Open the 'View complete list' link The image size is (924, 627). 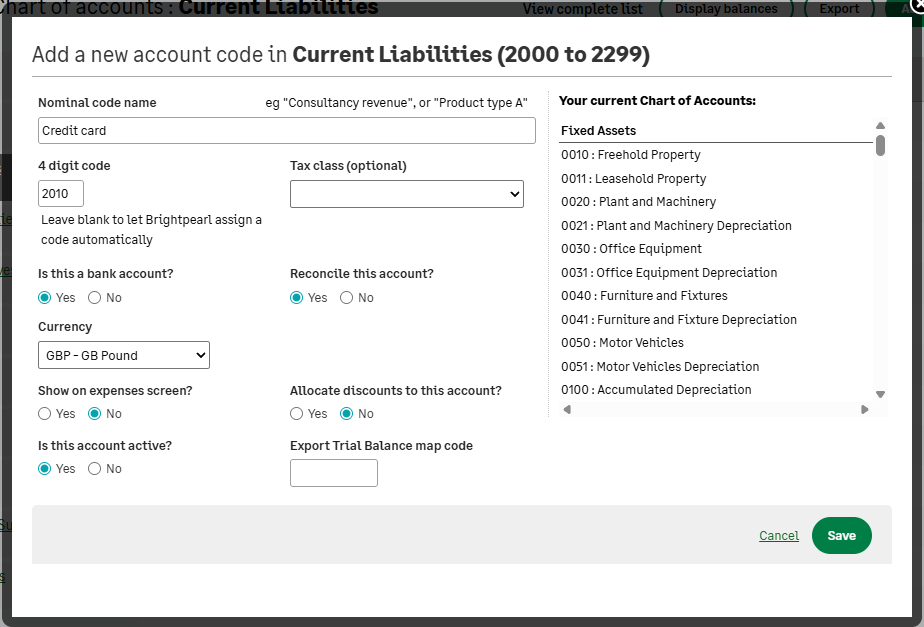[x=583, y=9]
